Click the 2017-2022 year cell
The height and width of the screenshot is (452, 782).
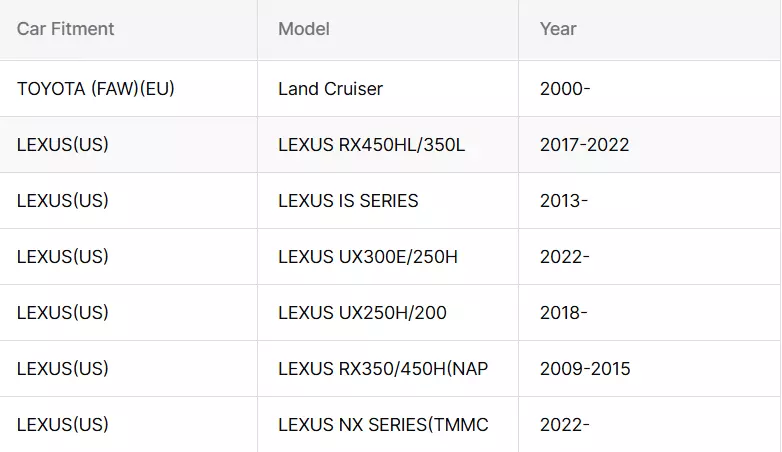(585, 145)
